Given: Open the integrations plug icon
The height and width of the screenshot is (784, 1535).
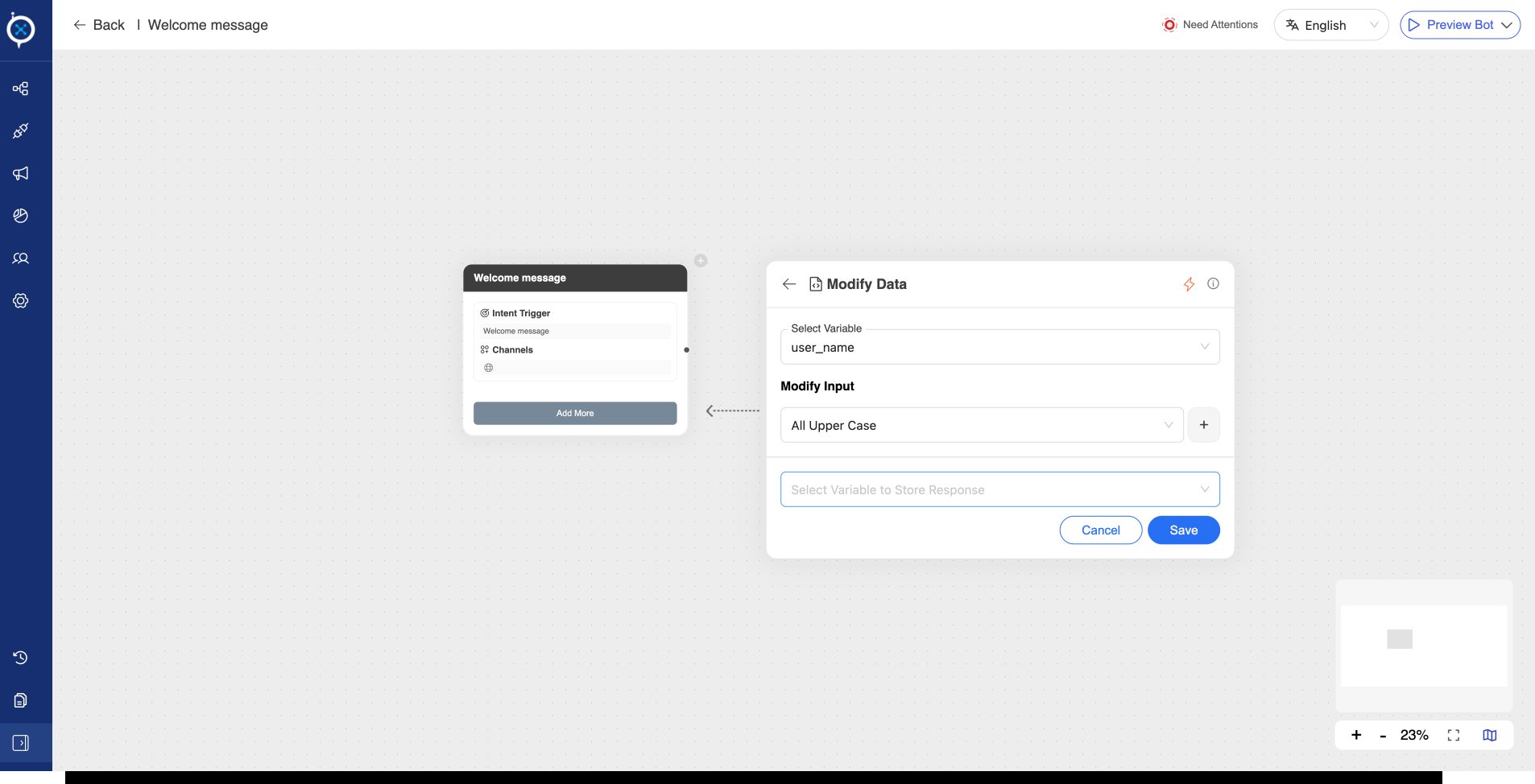Looking at the screenshot, I should 21,130.
